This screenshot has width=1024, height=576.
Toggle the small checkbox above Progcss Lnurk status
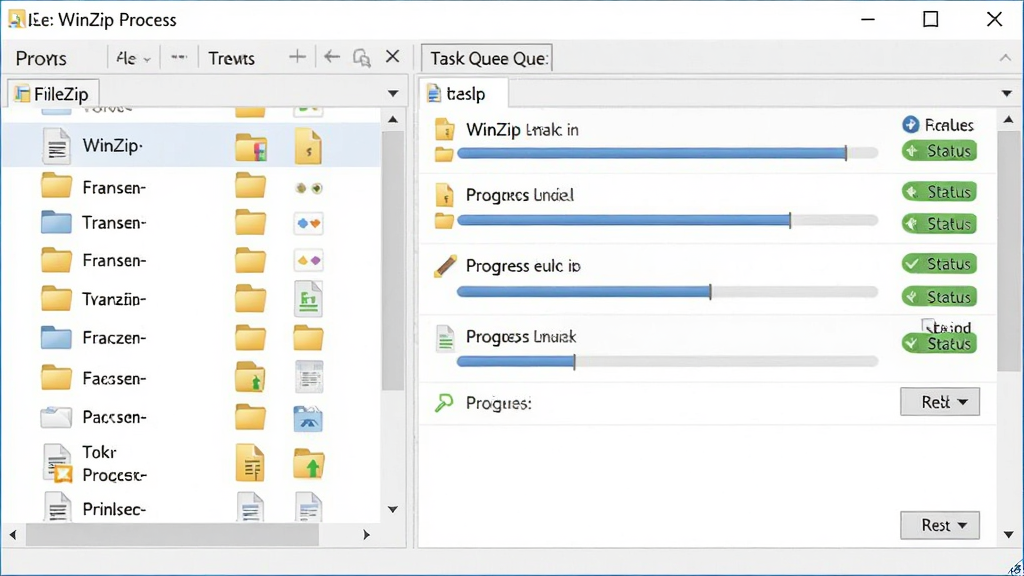click(928, 325)
